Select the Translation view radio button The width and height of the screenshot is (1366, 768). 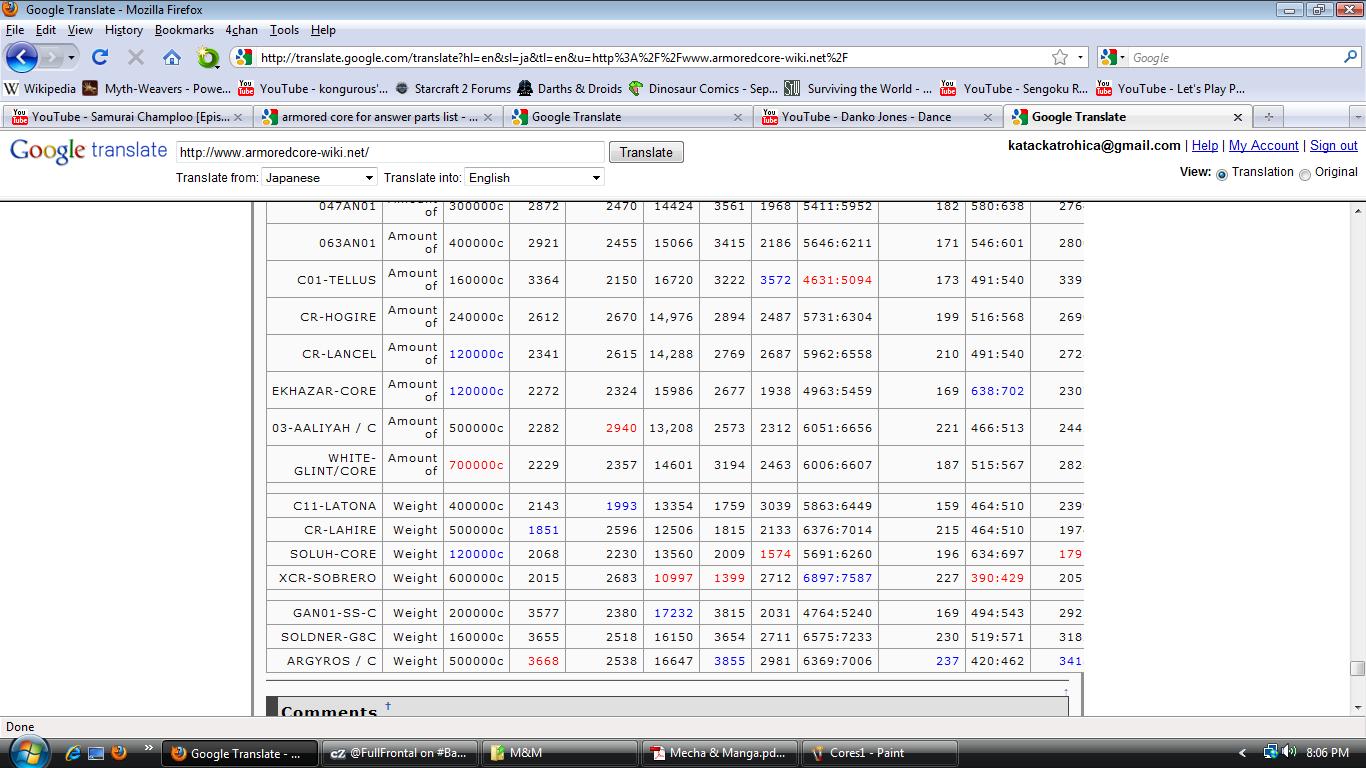coord(1221,174)
